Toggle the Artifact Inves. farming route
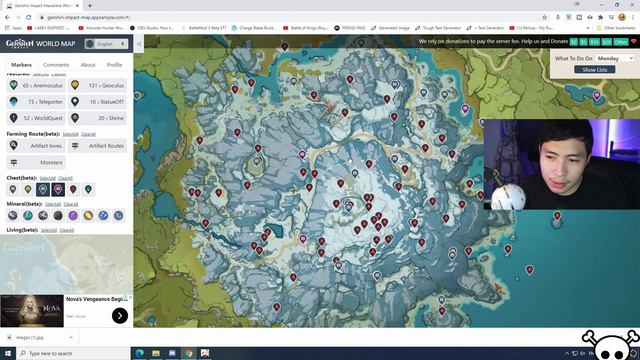 tap(36, 146)
